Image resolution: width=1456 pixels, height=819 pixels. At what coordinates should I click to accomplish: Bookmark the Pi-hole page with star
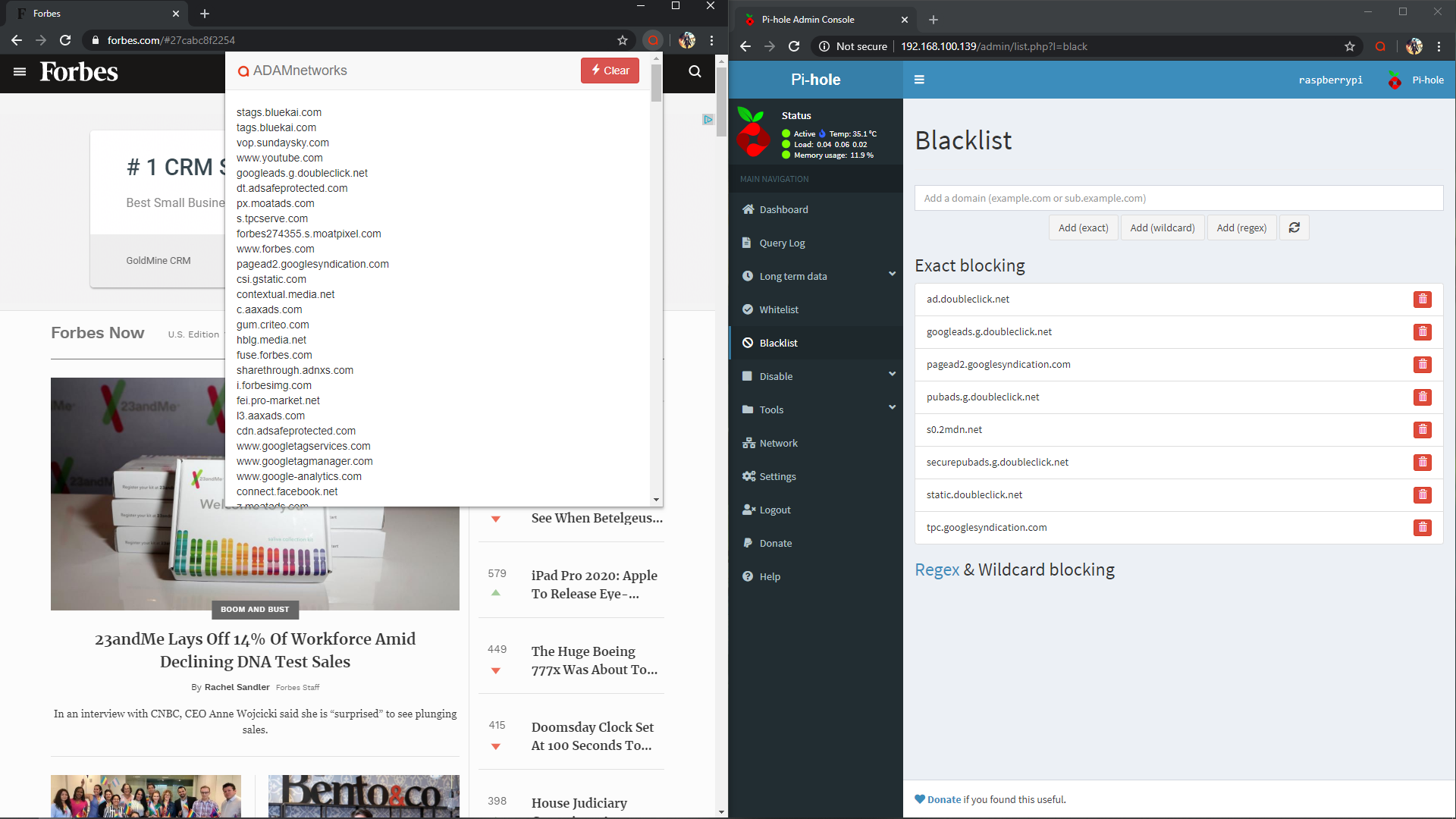[1350, 46]
